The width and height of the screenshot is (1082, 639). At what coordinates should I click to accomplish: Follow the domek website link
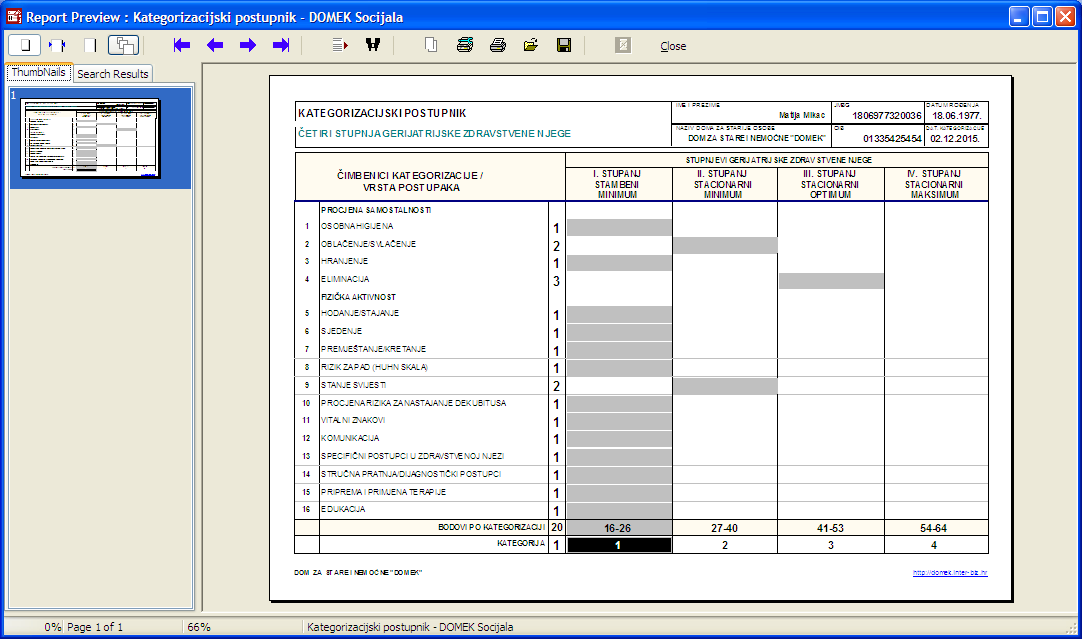[x=950, y=573]
